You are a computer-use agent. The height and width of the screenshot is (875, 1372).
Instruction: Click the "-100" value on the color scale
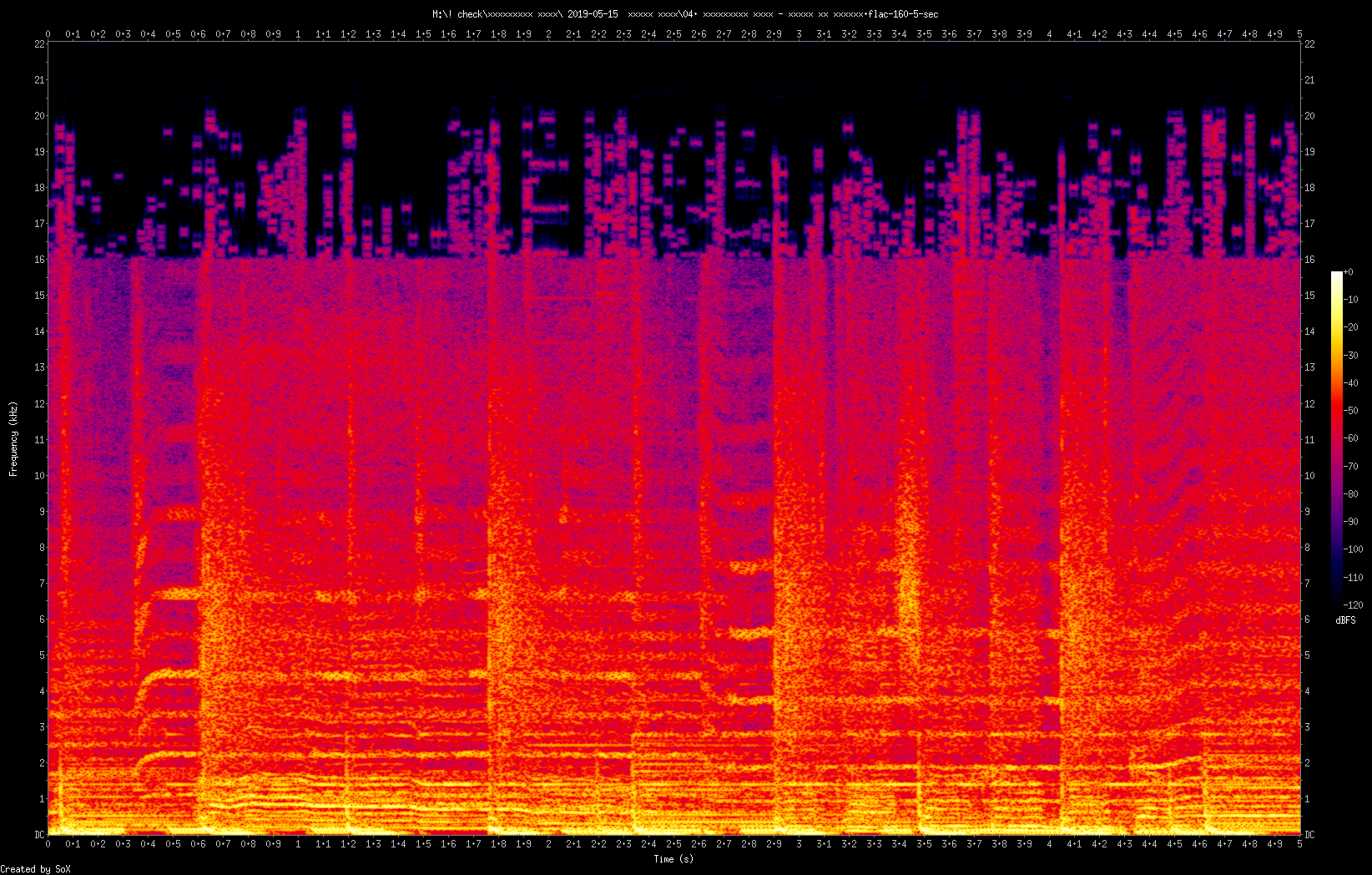click(1354, 549)
